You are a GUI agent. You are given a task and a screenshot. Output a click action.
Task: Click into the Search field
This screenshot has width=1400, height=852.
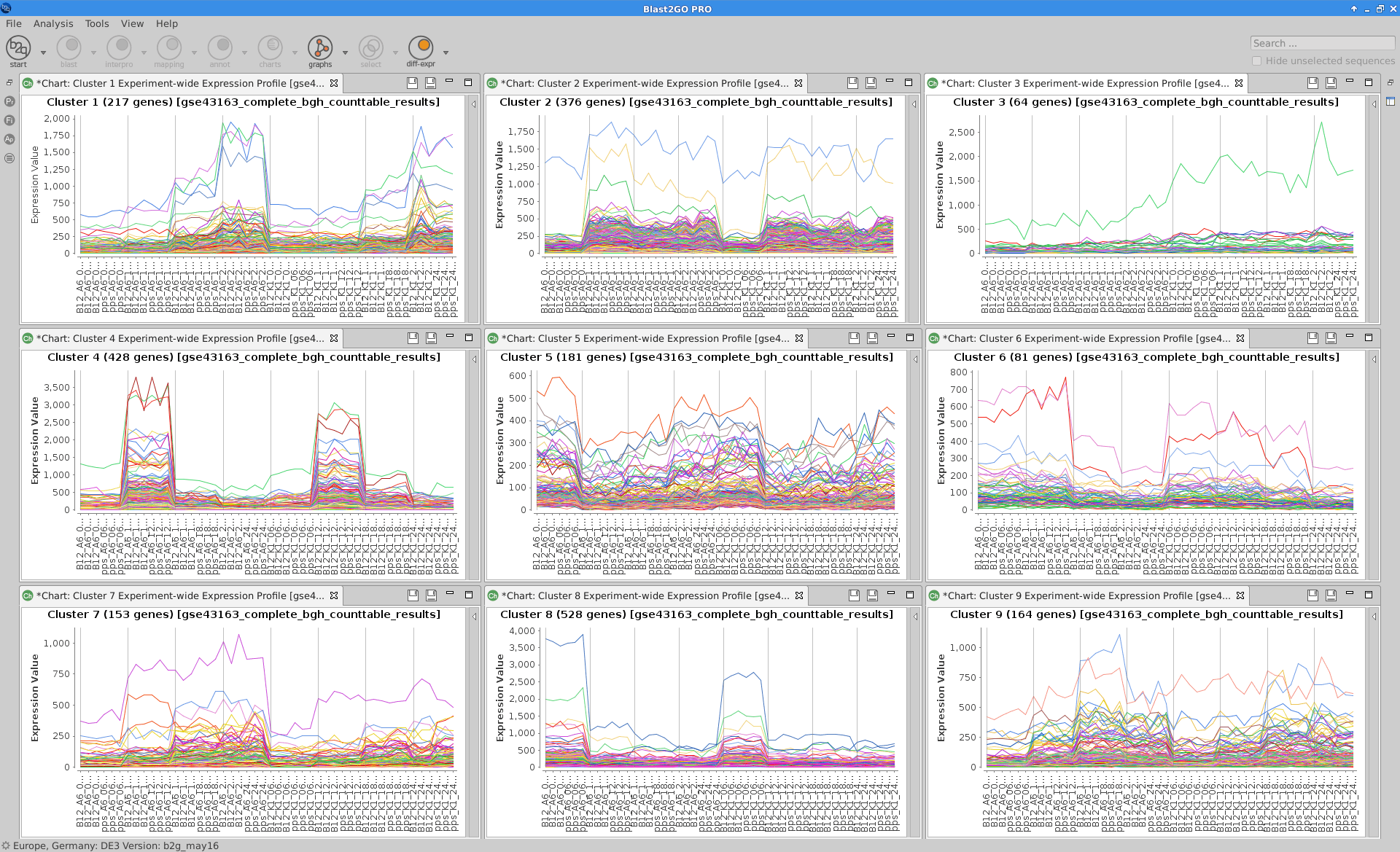1323,43
